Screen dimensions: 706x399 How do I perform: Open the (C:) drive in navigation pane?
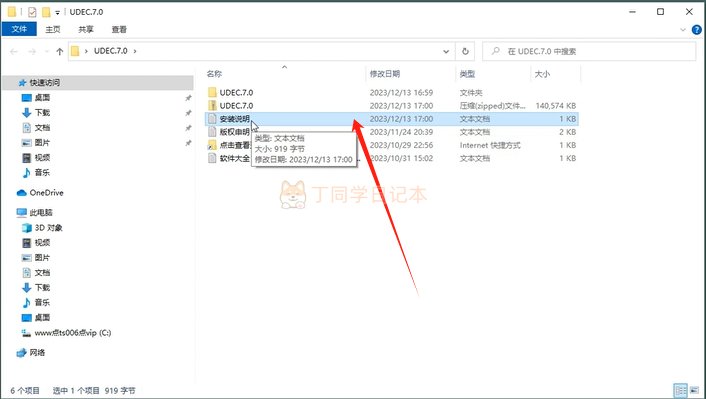pyautogui.click(x=72, y=333)
